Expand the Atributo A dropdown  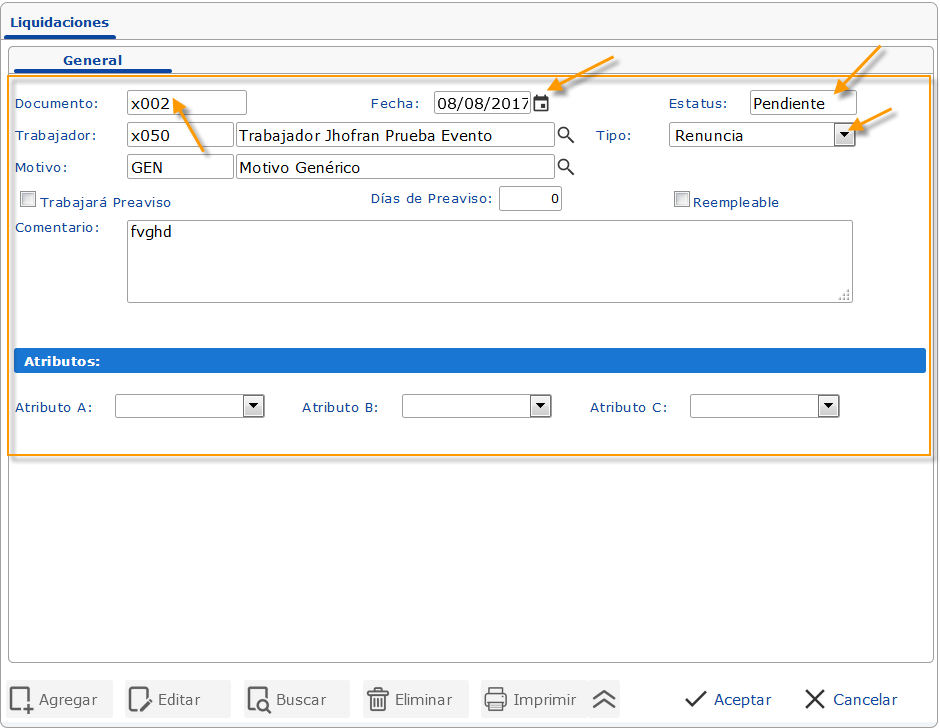(254, 406)
